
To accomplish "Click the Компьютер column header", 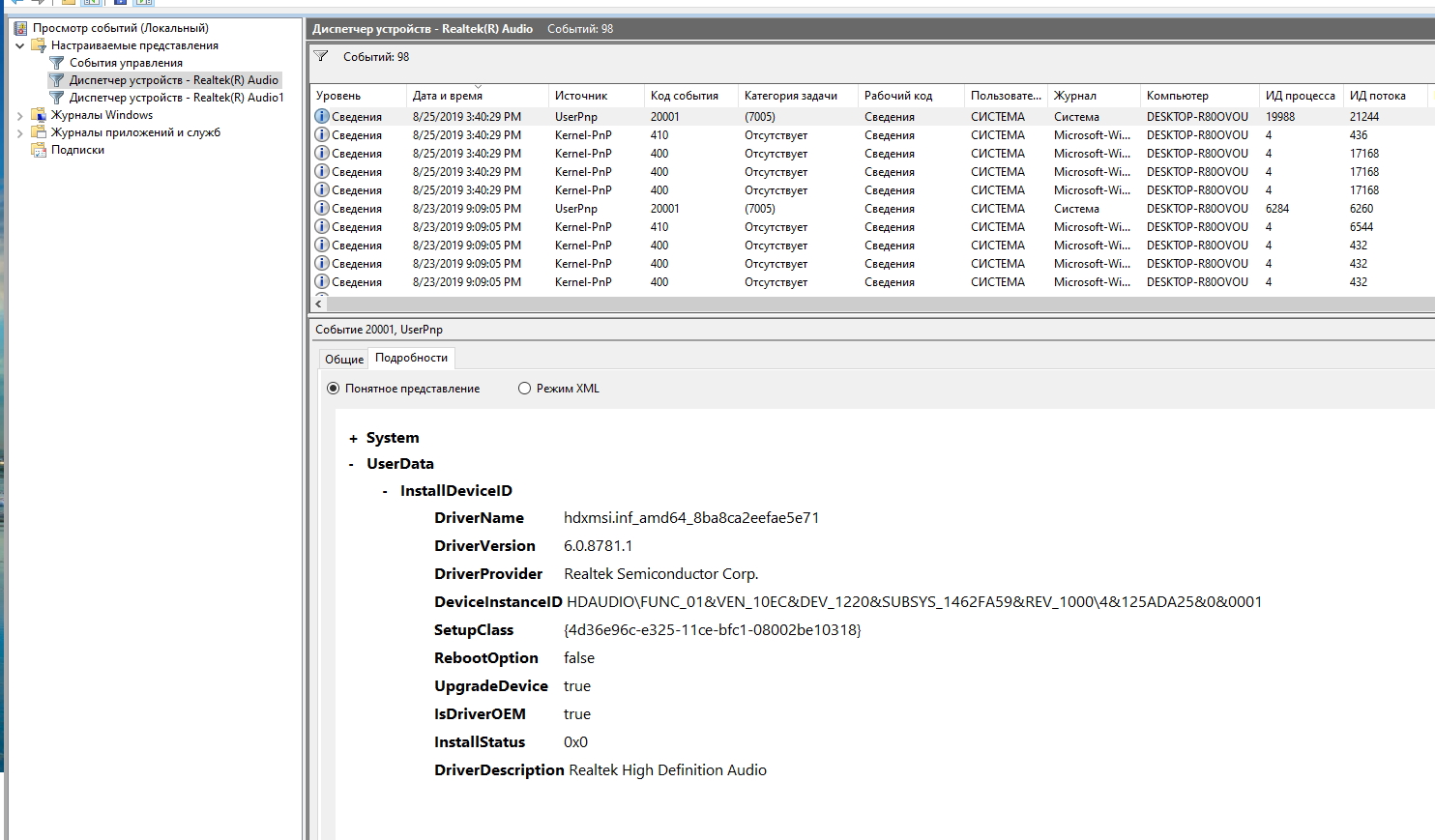I will point(1200,96).
